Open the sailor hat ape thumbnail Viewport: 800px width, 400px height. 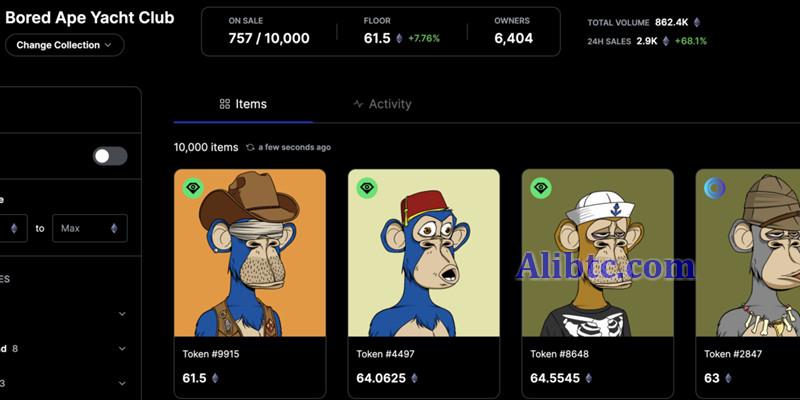598,253
